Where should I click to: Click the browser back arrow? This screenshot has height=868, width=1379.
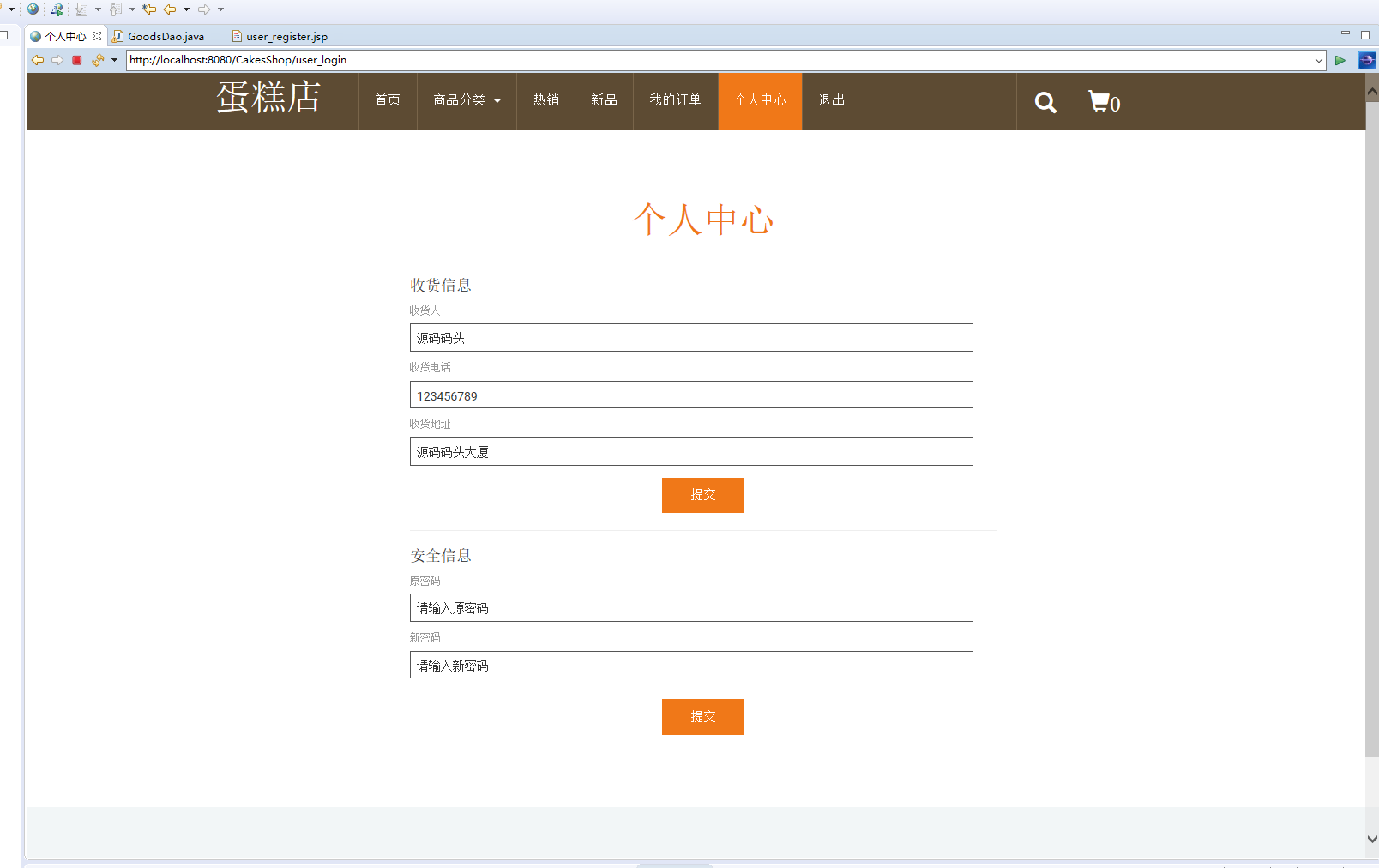click(37, 60)
